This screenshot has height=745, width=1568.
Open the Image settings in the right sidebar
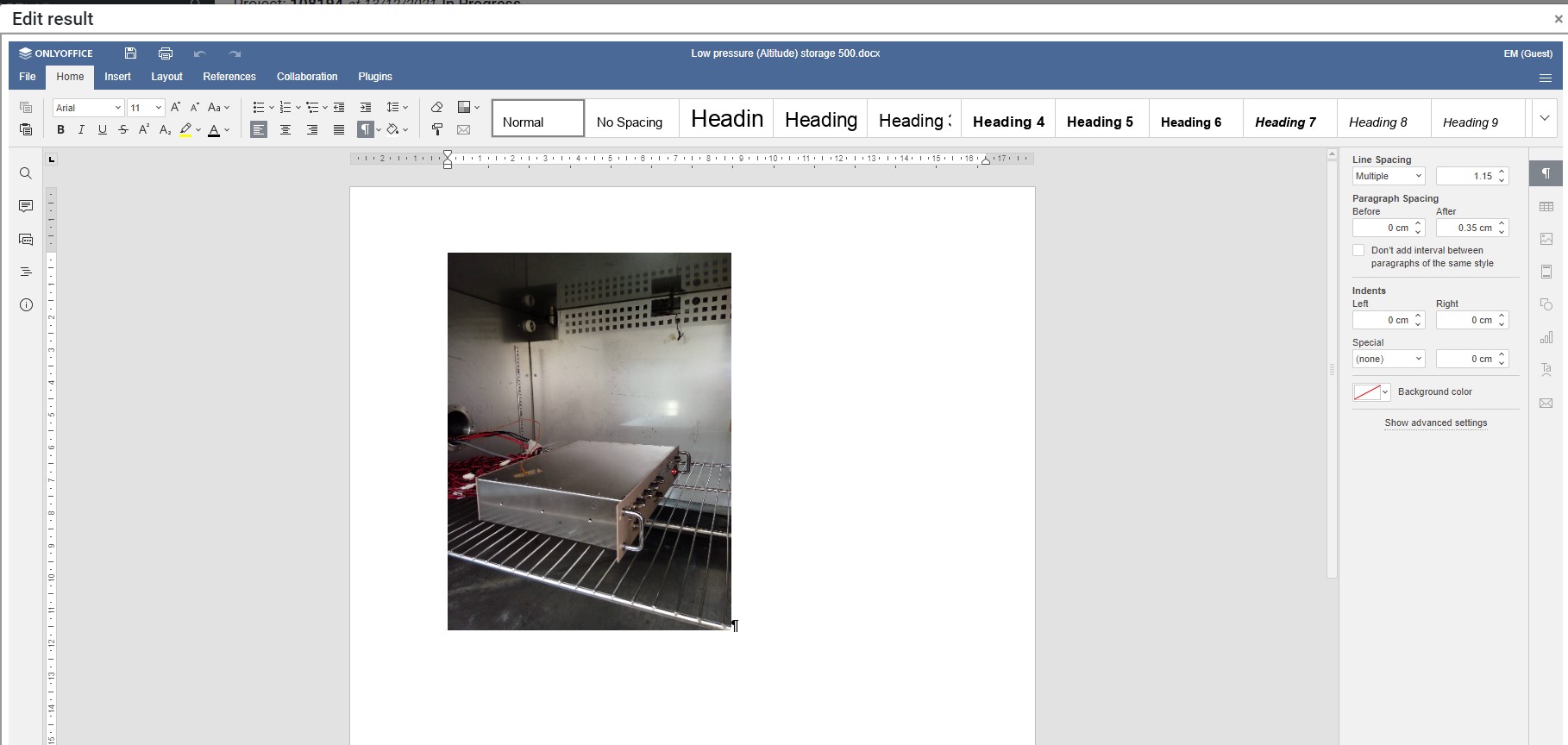(x=1546, y=239)
